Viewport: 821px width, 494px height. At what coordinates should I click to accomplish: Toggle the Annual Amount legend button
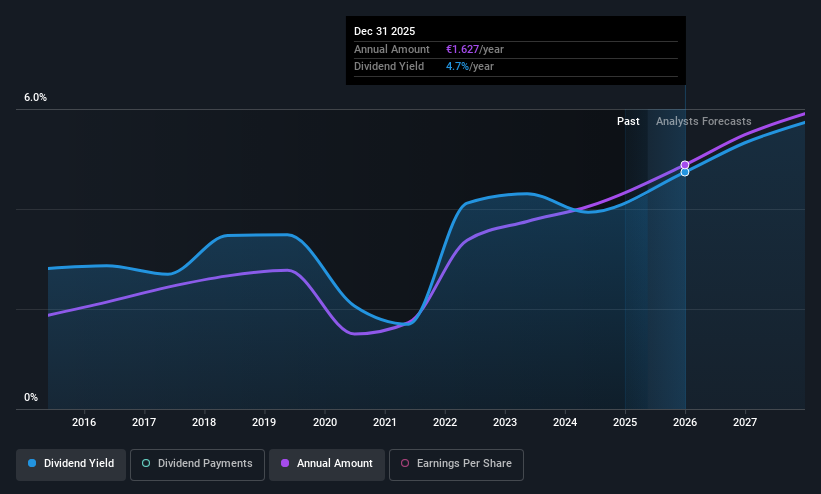pyautogui.click(x=327, y=464)
